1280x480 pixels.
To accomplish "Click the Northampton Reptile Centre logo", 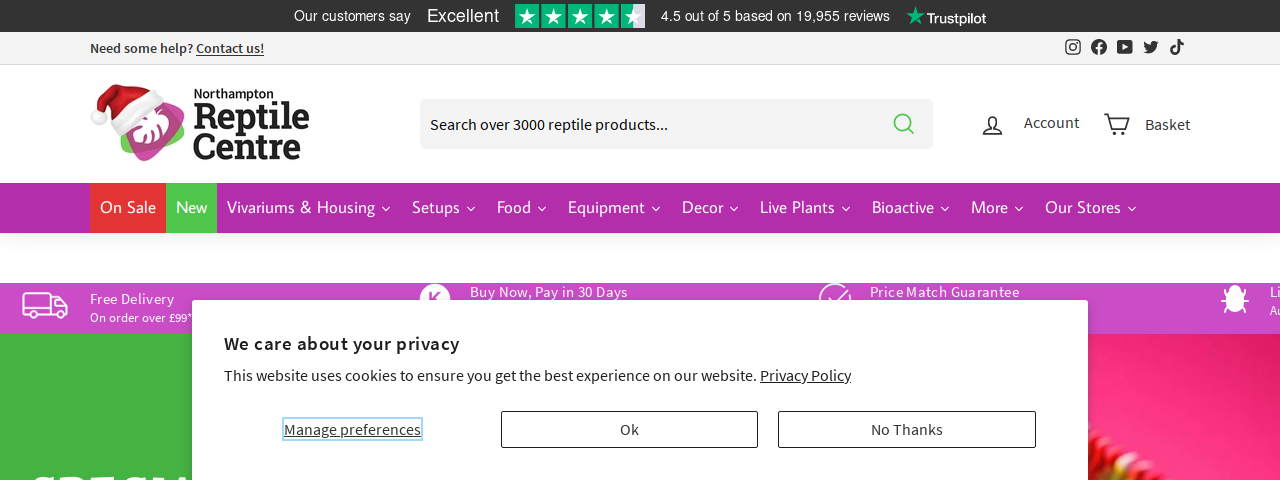I will pos(200,123).
